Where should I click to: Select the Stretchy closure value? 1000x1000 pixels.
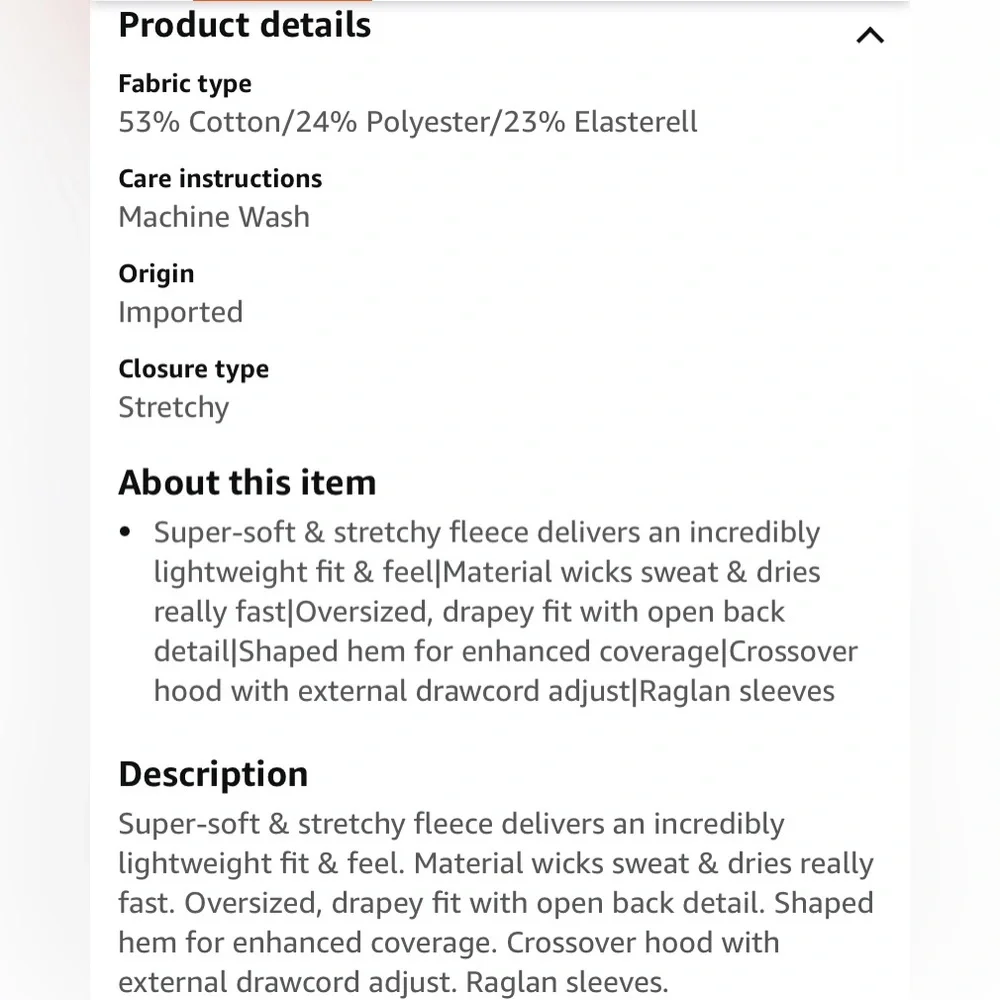pyautogui.click(x=173, y=407)
